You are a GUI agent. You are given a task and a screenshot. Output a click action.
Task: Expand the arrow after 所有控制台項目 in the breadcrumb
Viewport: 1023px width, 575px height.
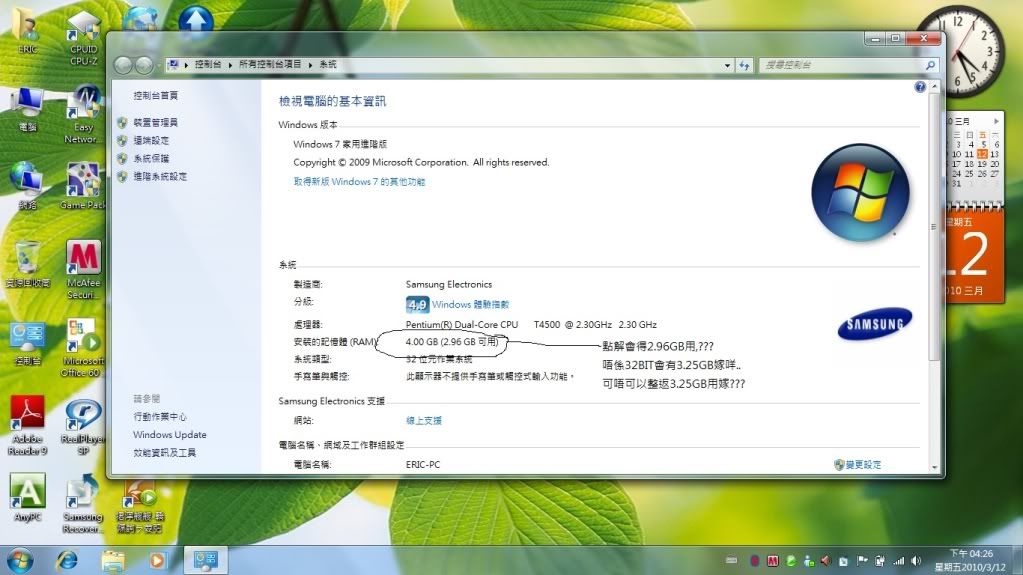(310, 65)
